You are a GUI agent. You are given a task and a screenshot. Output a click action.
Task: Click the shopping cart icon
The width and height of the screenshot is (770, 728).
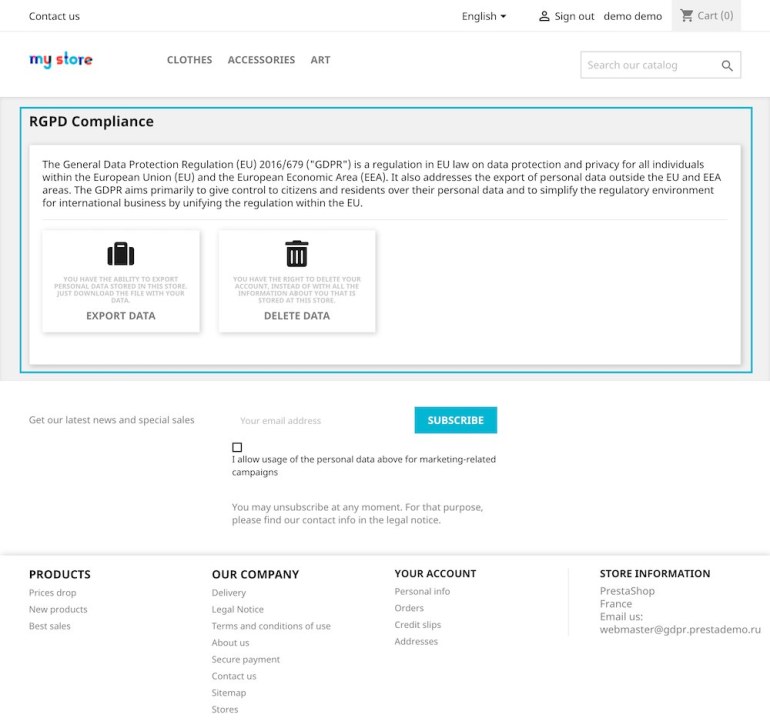687,16
